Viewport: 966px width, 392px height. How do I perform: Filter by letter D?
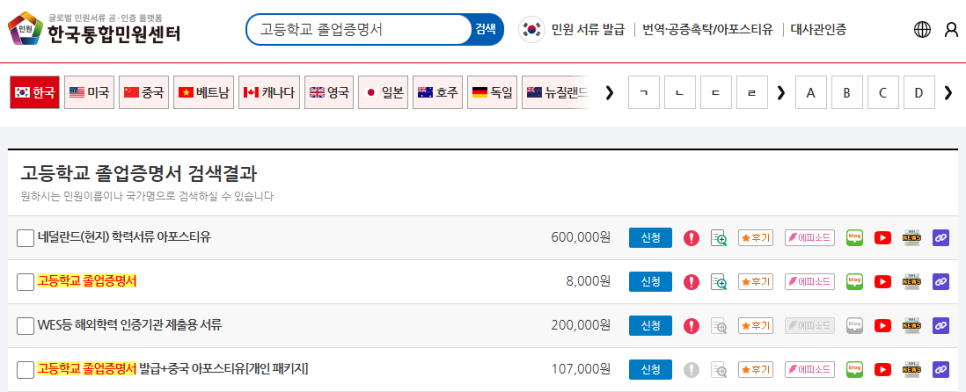919,92
